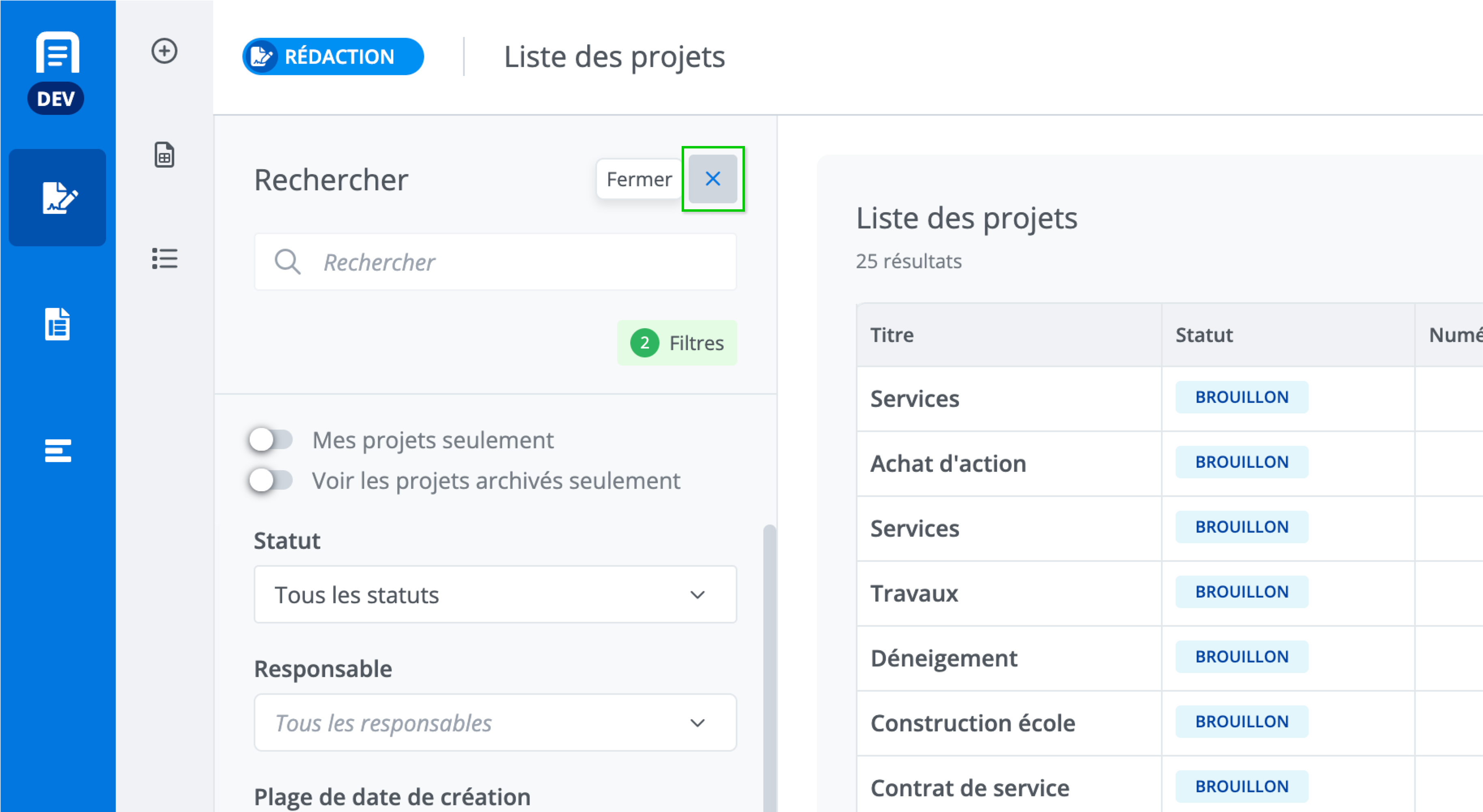Enable the Mes projets seulement toggle

pyautogui.click(x=271, y=440)
